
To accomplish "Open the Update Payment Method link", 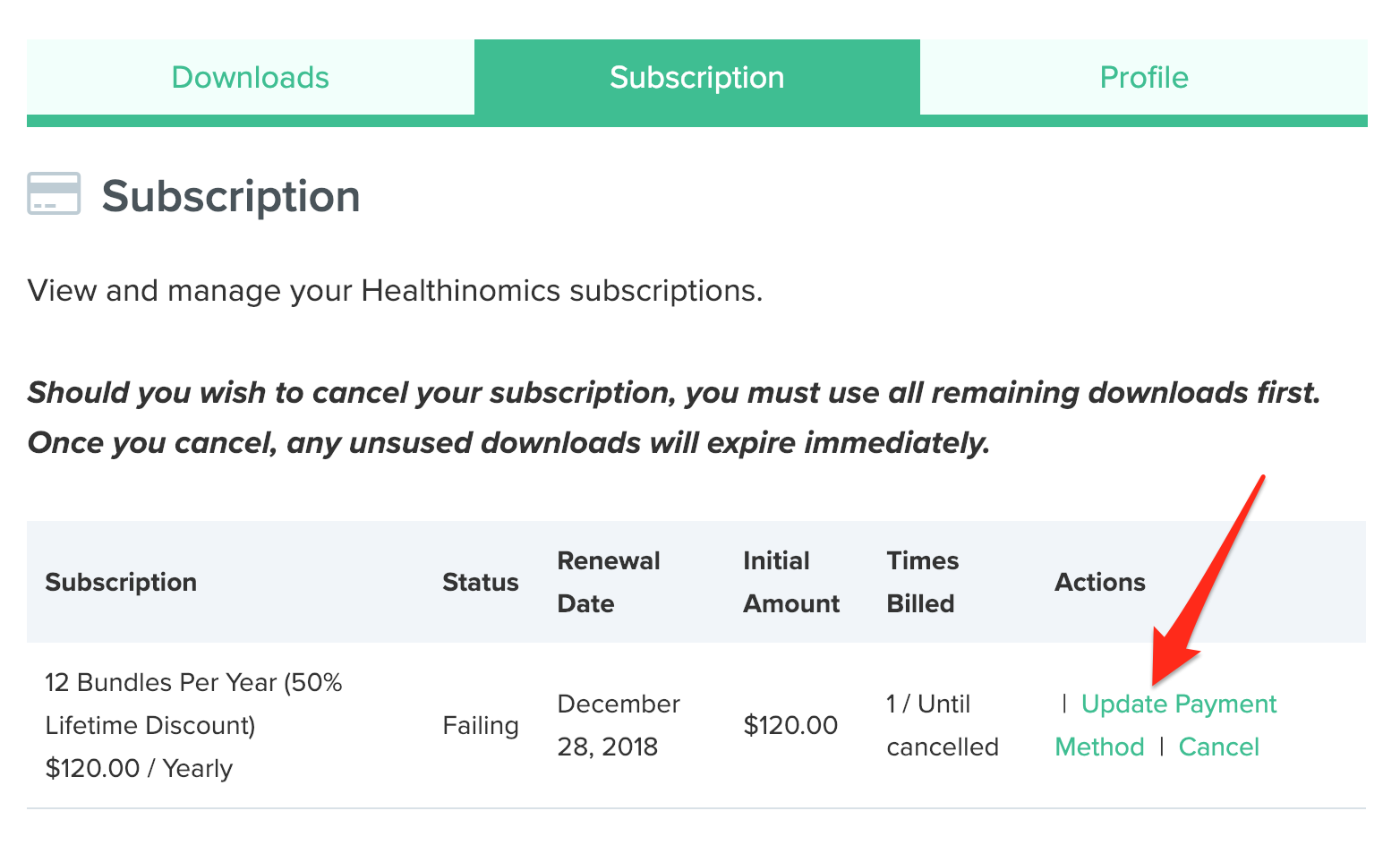I will tap(1178, 704).
